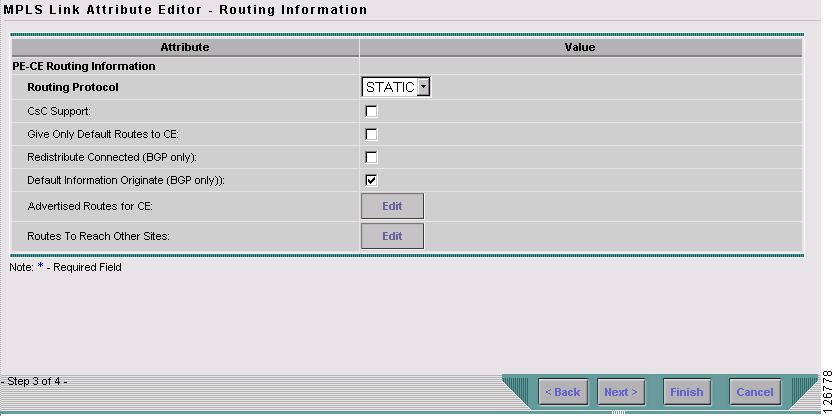This screenshot has width=835, height=416.
Task: Edit Routes To Reach Other Sites
Action: [392, 236]
